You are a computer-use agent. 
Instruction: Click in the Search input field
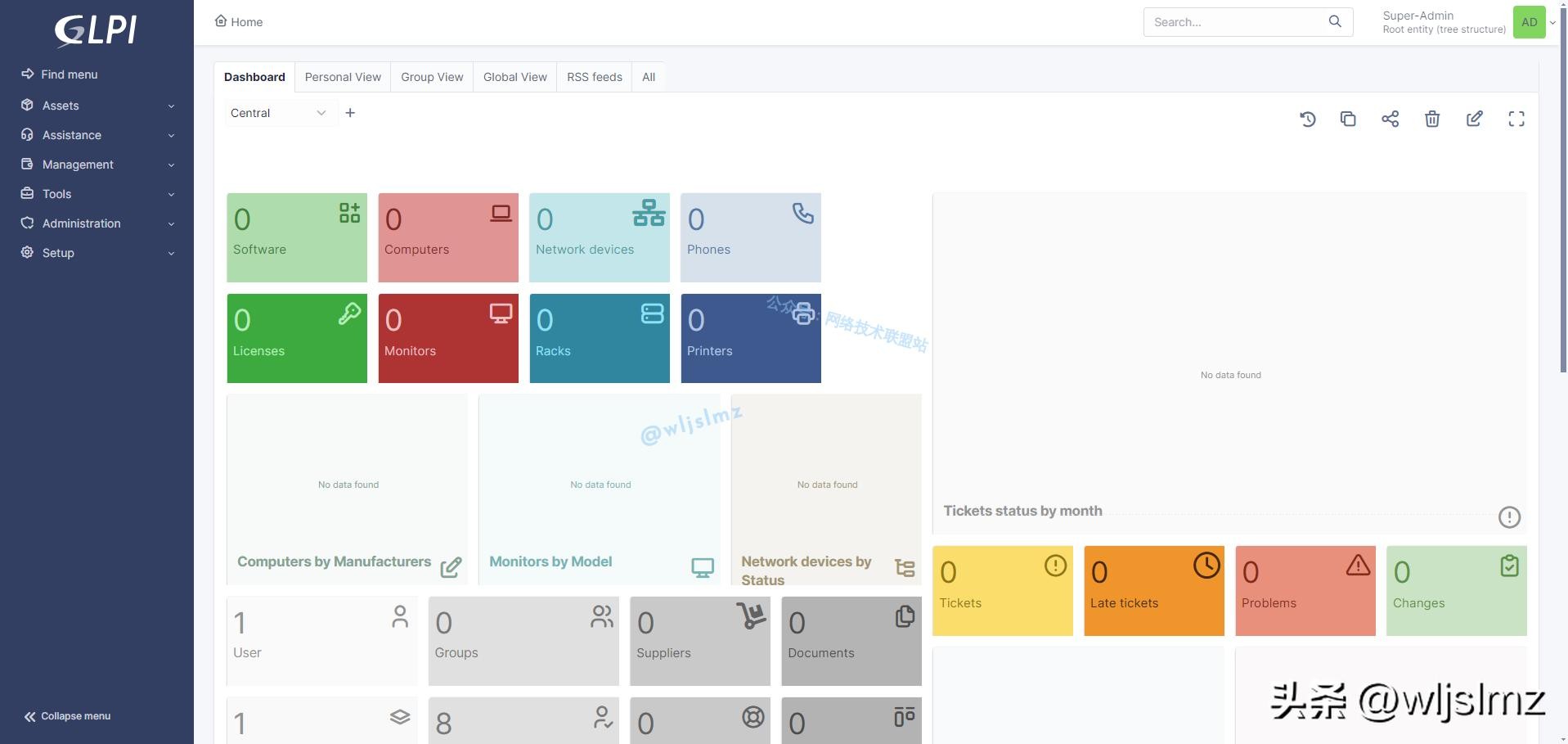click(x=1235, y=22)
